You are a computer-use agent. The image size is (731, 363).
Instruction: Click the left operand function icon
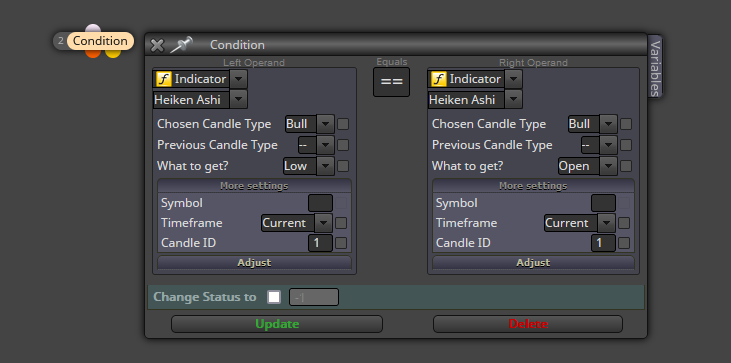pos(164,79)
